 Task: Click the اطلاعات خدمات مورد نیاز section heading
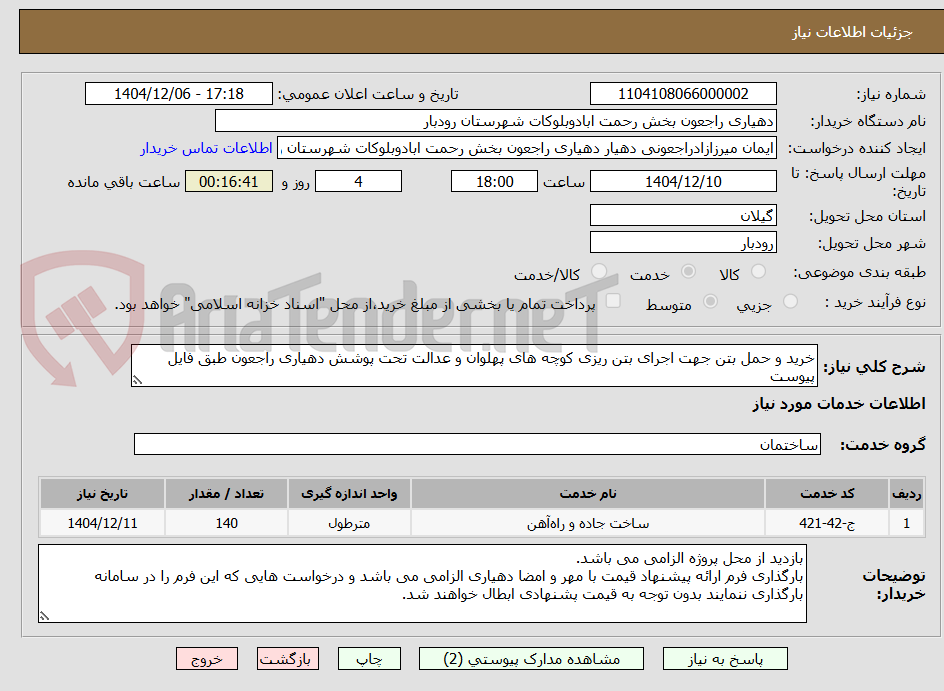[x=839, y=403]
